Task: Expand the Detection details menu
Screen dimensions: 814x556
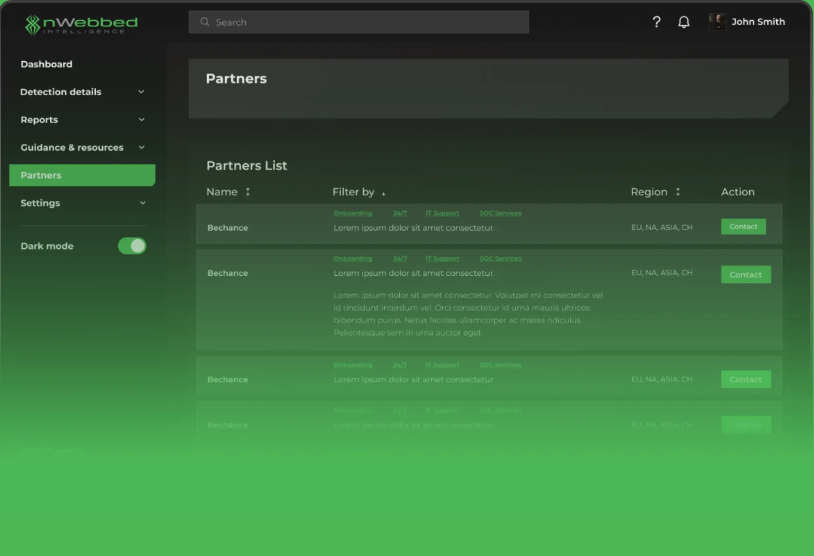Action: coord(141,92)
